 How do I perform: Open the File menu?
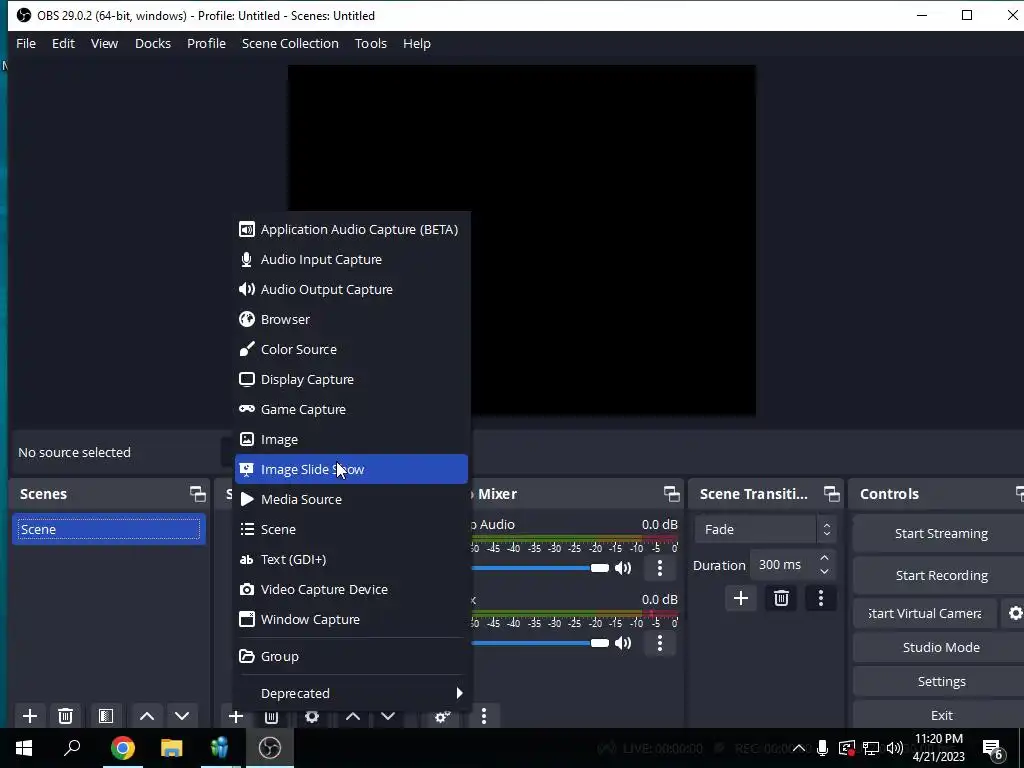coord(26,44)
